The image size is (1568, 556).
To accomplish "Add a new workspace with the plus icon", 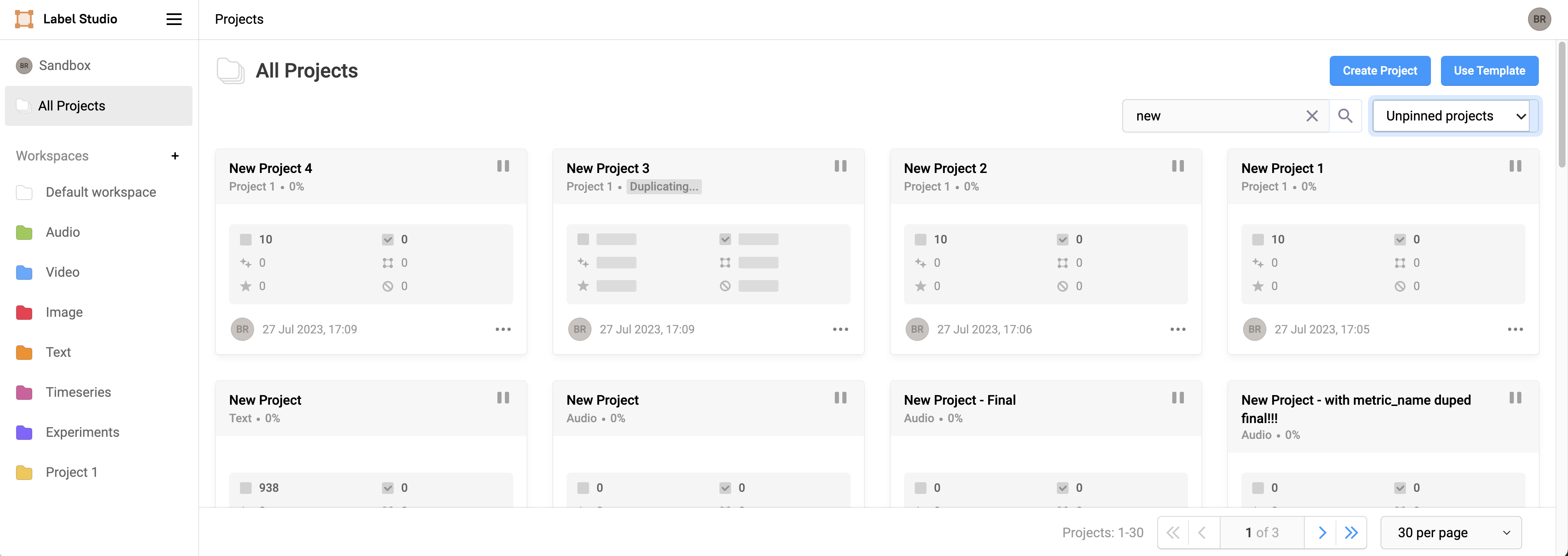I will coord(175,156).
